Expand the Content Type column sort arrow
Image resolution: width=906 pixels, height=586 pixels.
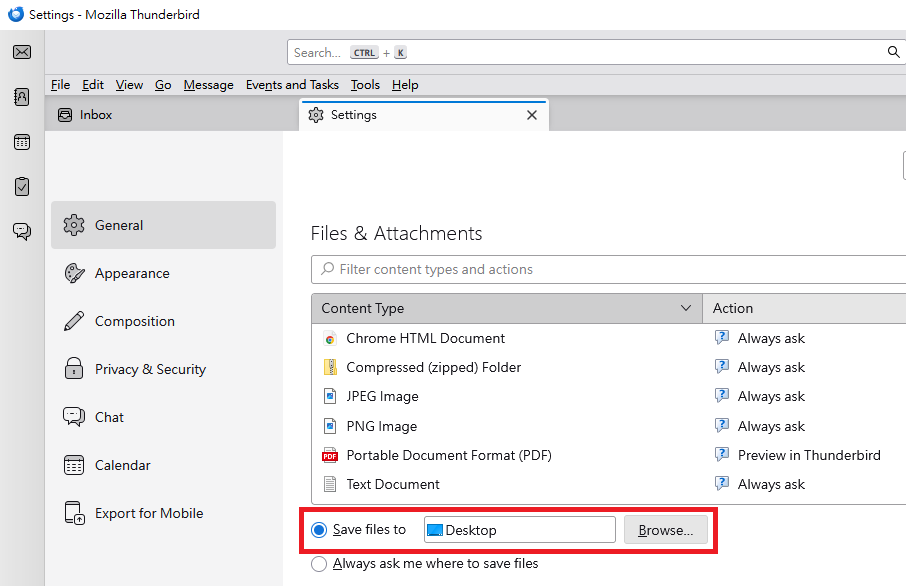coord(686,308)
